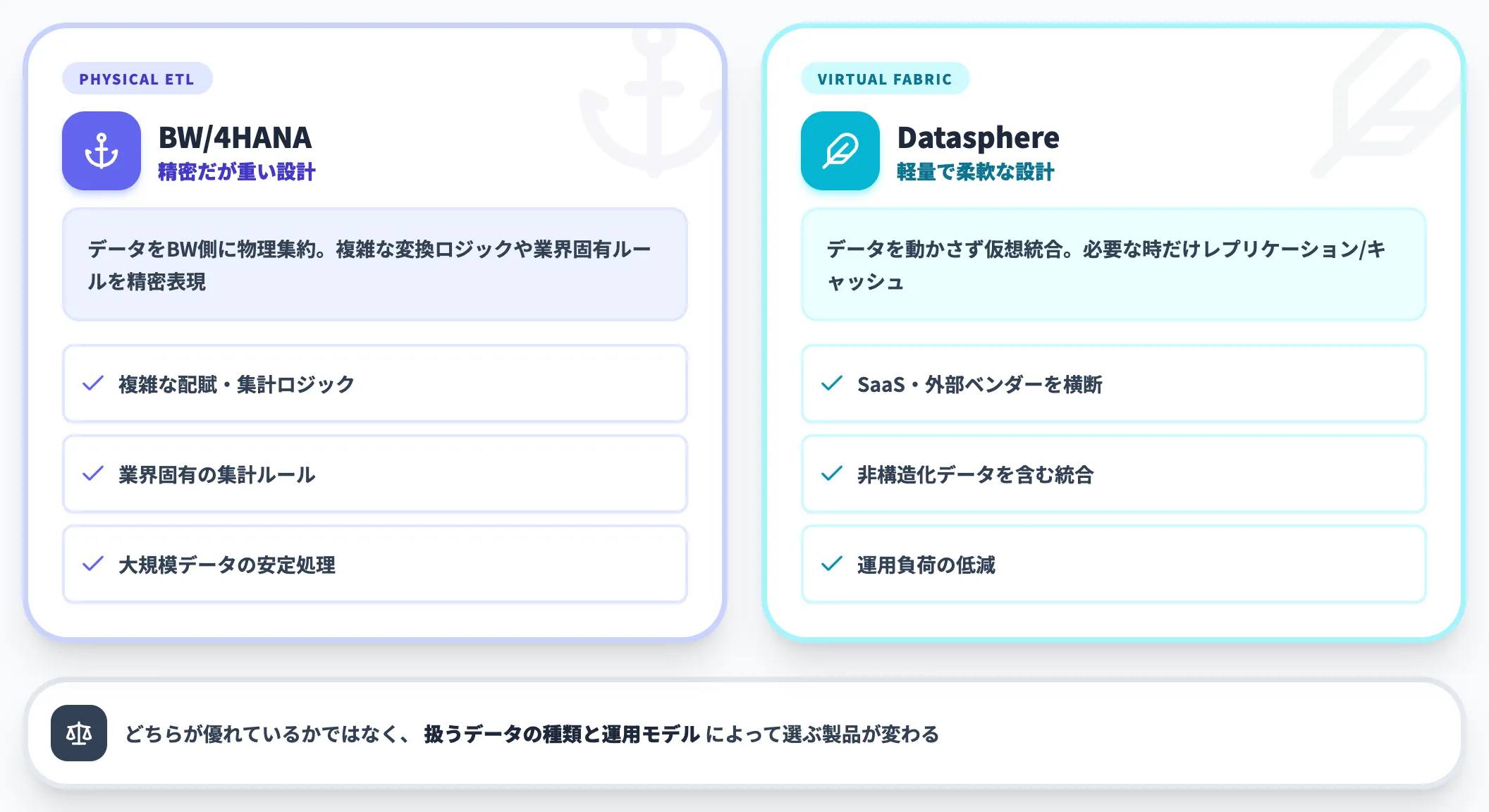Click the checkmark beside 非構造化データを含む統合
1489x812 pixels.
[832, 474]
